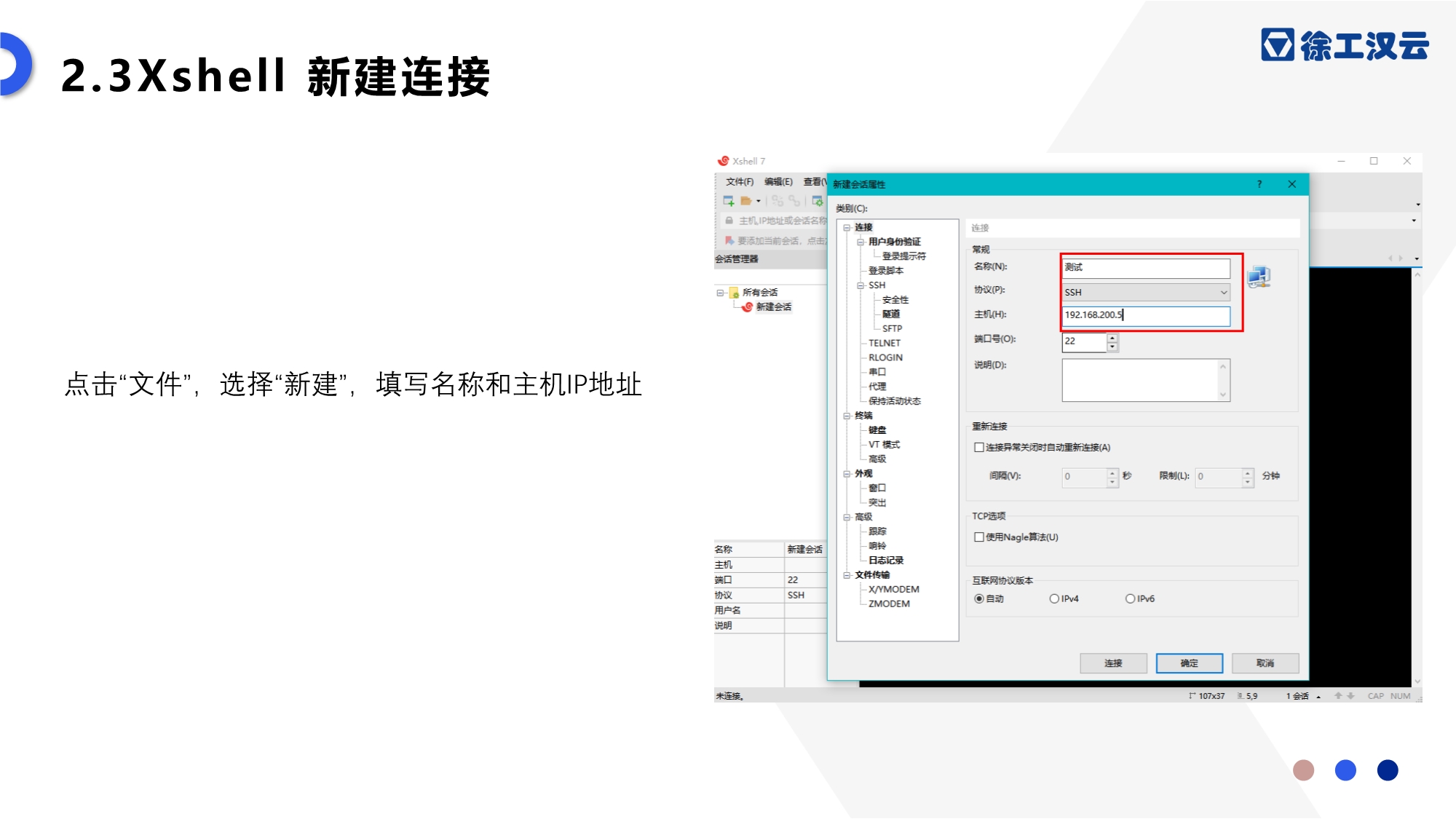Click the network computers icon in the dialog

coord(1259,277)
